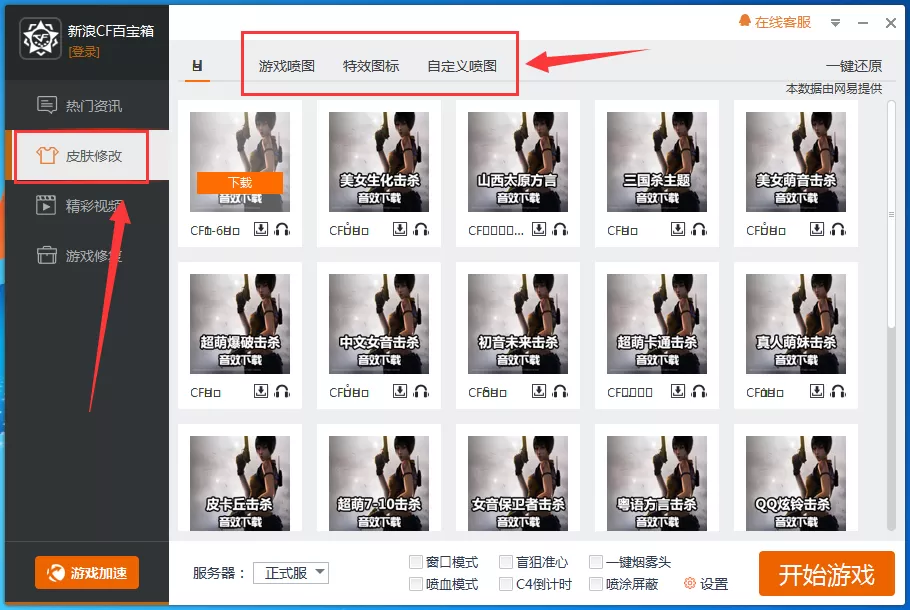Download the 超萌卡通击杀 sound pack icon
Screen dimensions: 910x610
[678, 391]
